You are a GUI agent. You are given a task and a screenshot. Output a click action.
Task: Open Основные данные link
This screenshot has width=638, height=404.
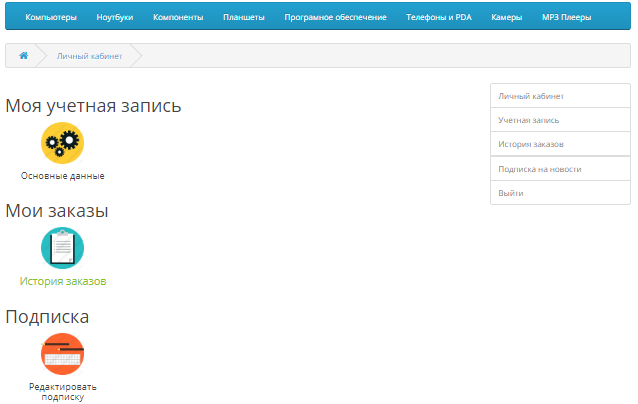click(x=62, y=176)
